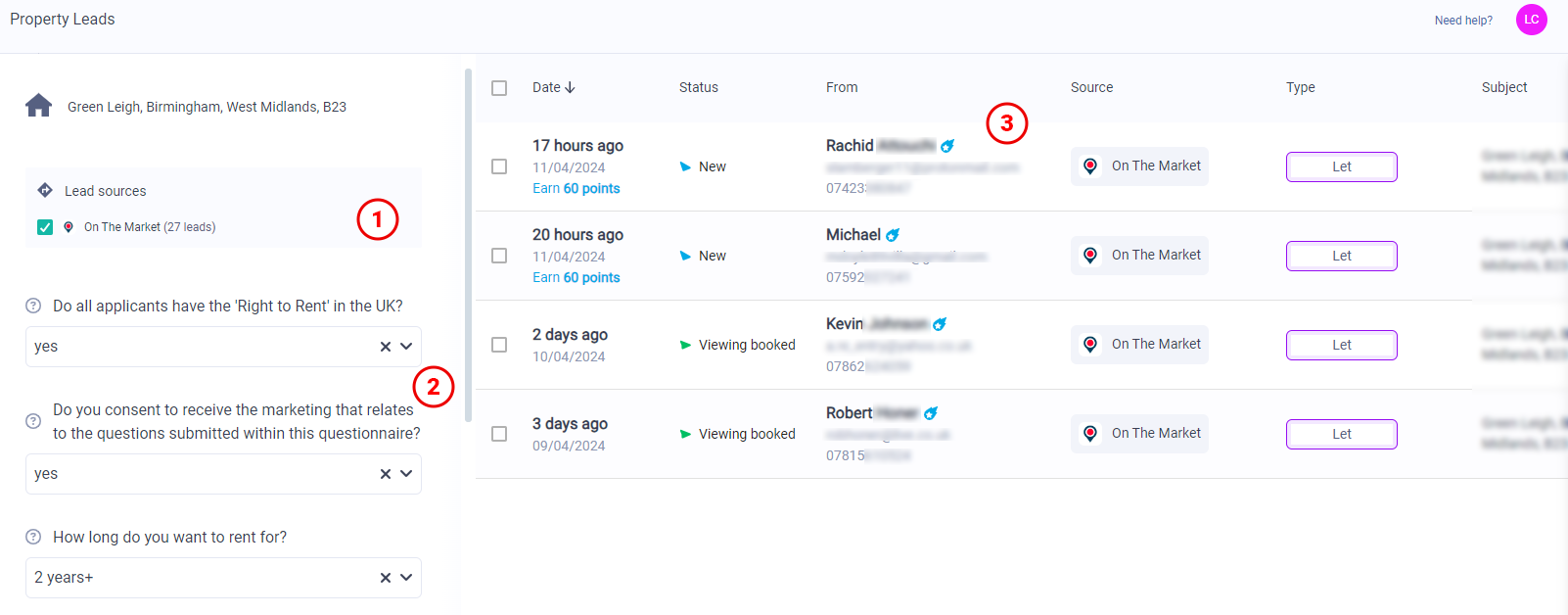The height and width of the screenshot is (615, 1568).
Task: Click the Let button in Michael's row
Action: click(1341, 256)
